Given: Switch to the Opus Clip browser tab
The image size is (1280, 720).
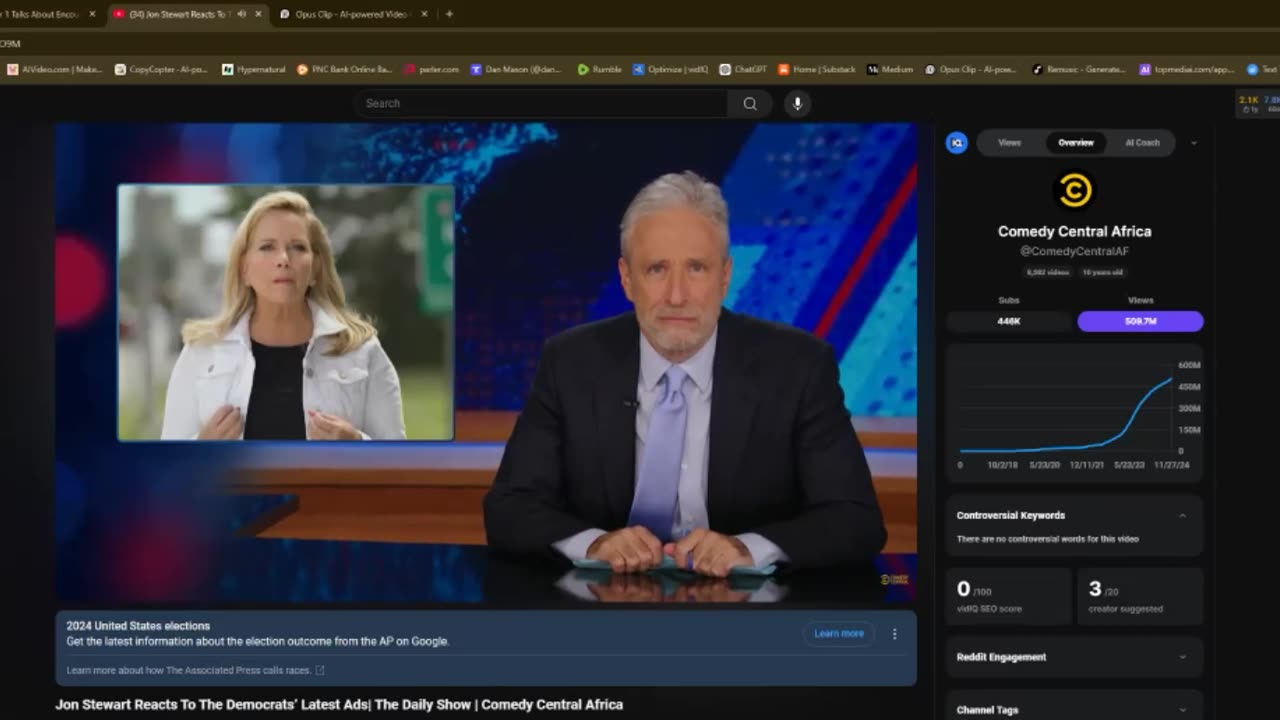Looking at the screenshot, I should [354, 14].
